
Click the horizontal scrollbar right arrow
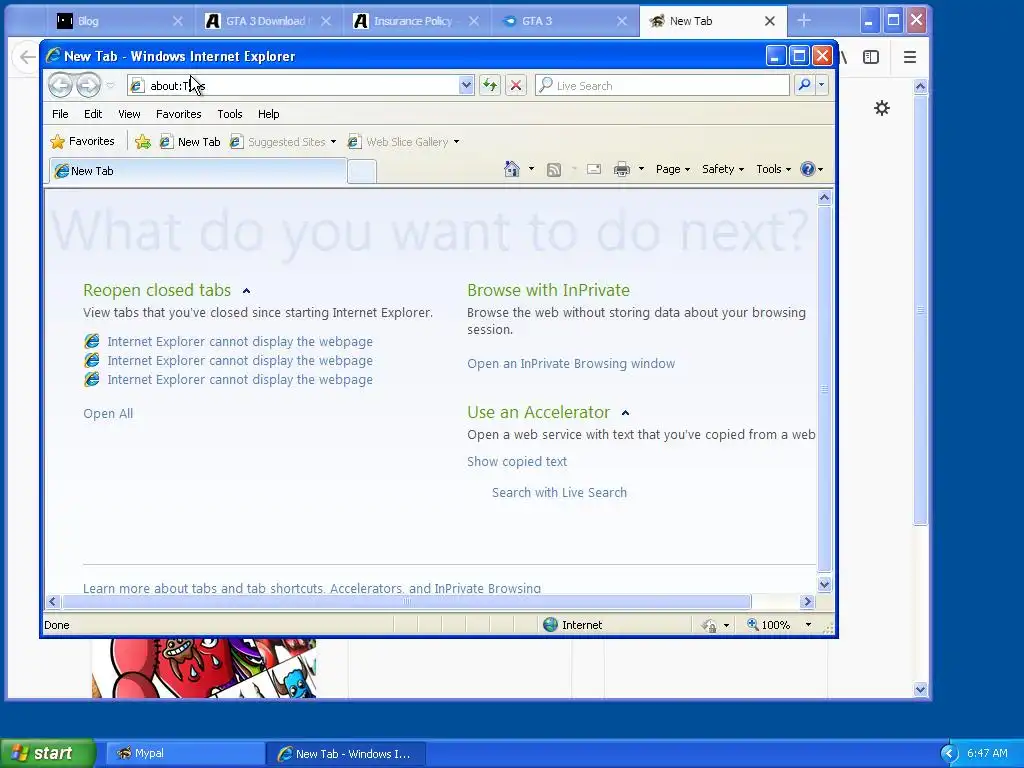coord(807,601)
